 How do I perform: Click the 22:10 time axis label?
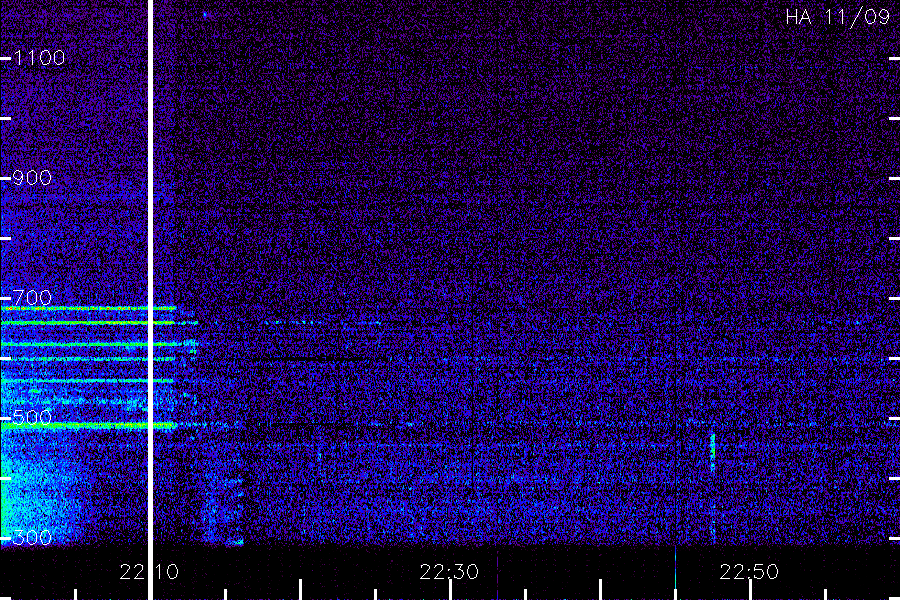[x=149, y=572]
